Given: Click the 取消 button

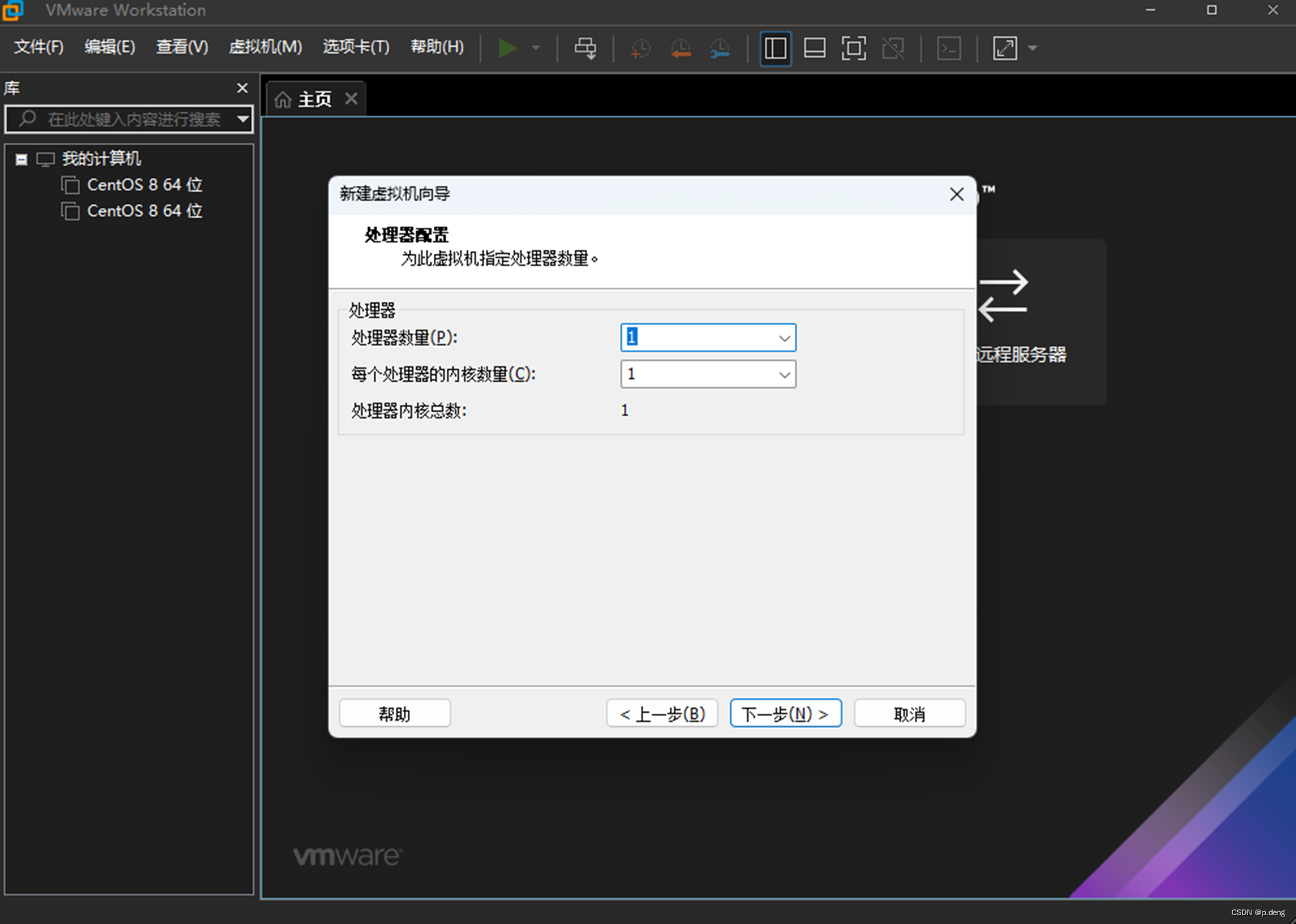Looking at the screenshot, I should 909,713.
